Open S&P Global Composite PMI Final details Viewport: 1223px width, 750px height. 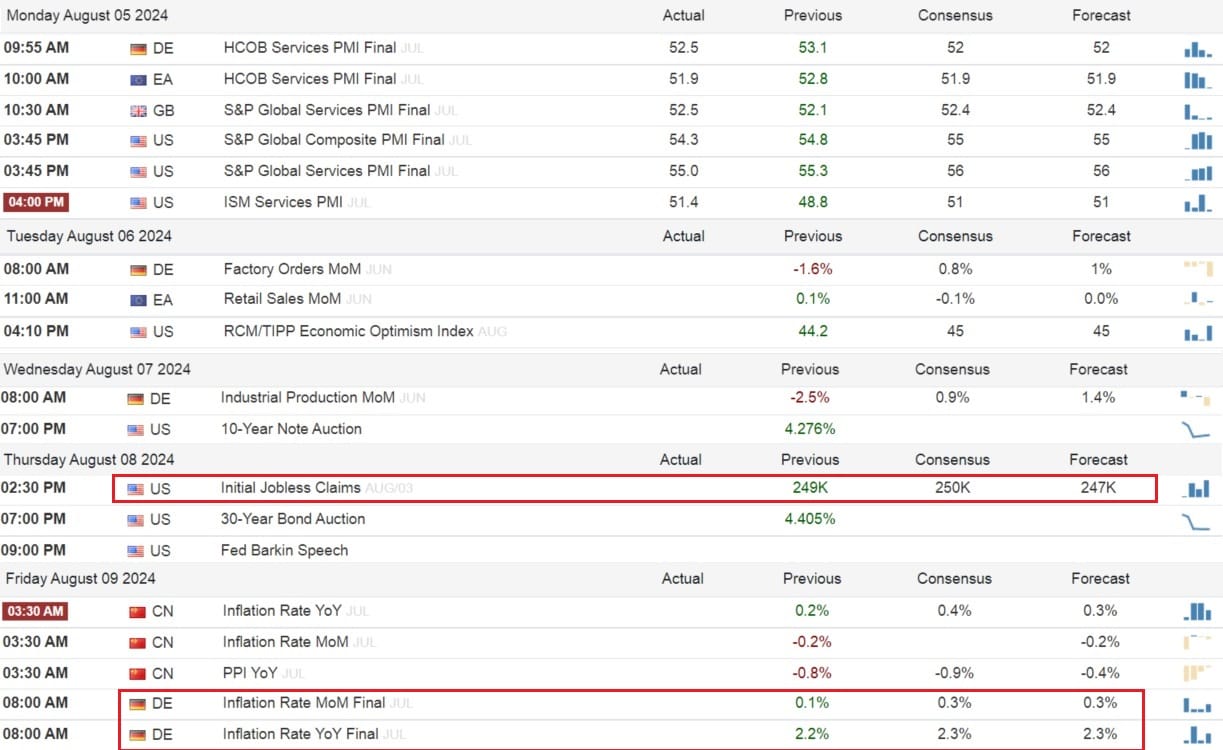tap(333, 140)
